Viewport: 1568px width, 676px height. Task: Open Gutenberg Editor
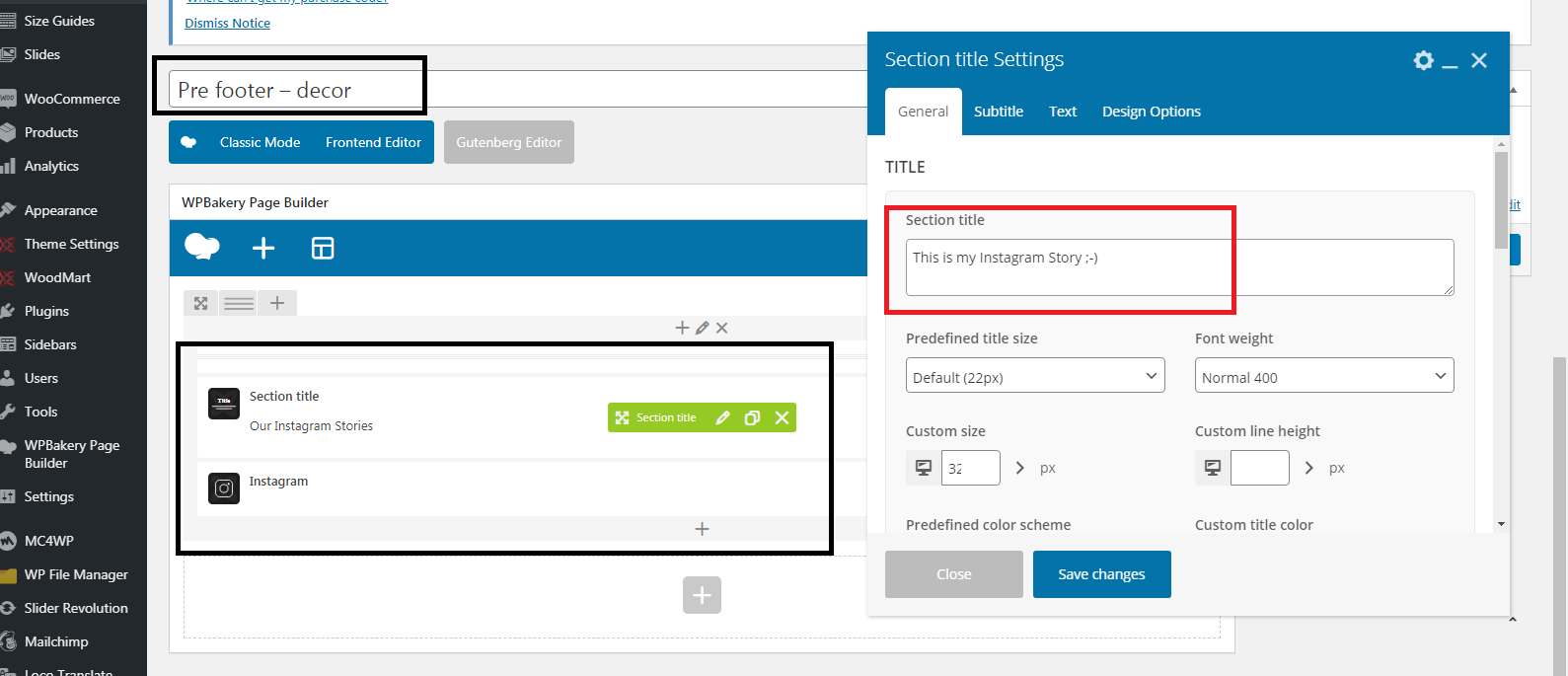pyautogui.click(x=508, y=142)
